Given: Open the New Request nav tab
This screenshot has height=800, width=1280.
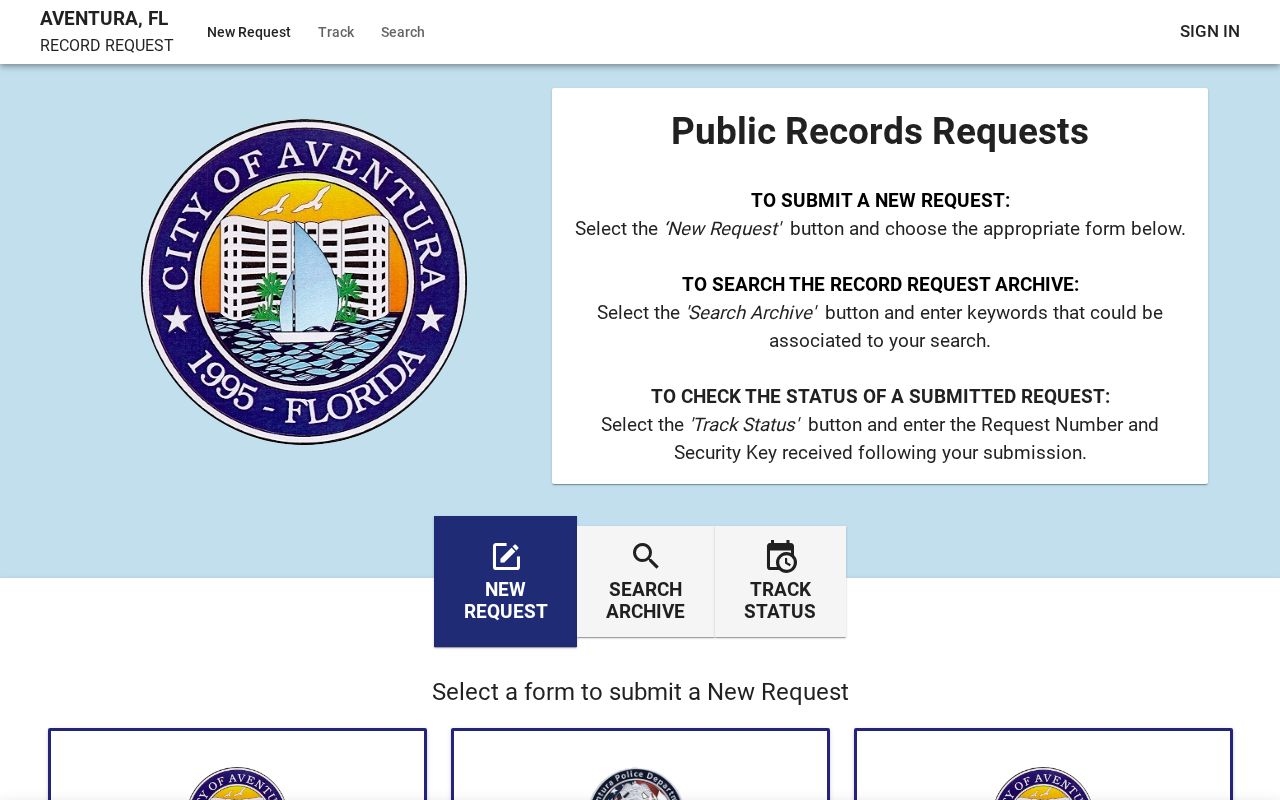Looking at the screenshot, I should [x=249, y=32].
